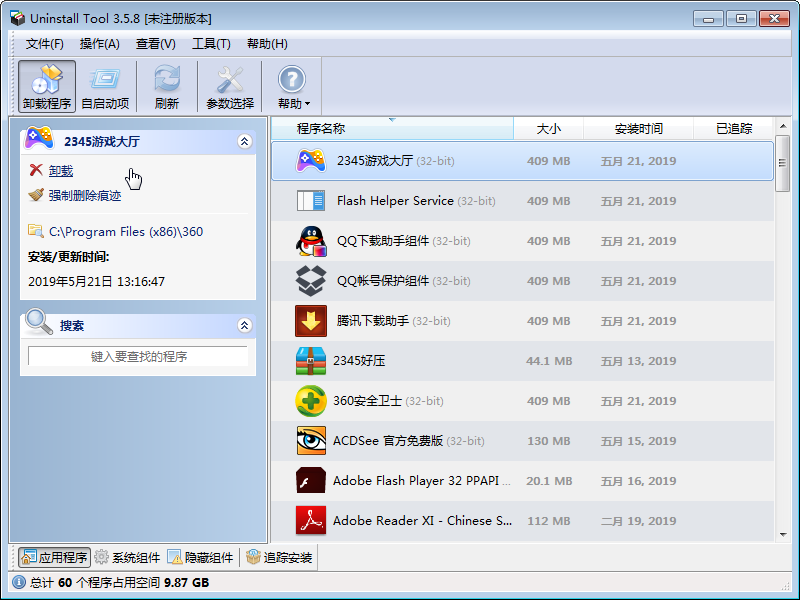Screen dimensions: 800x600
Task: Click the 强制删除痕迹 force removal link
Action: 85,195
